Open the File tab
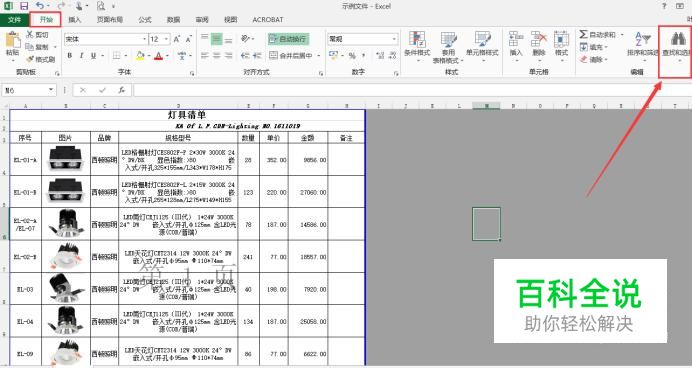 coord(15,20)
